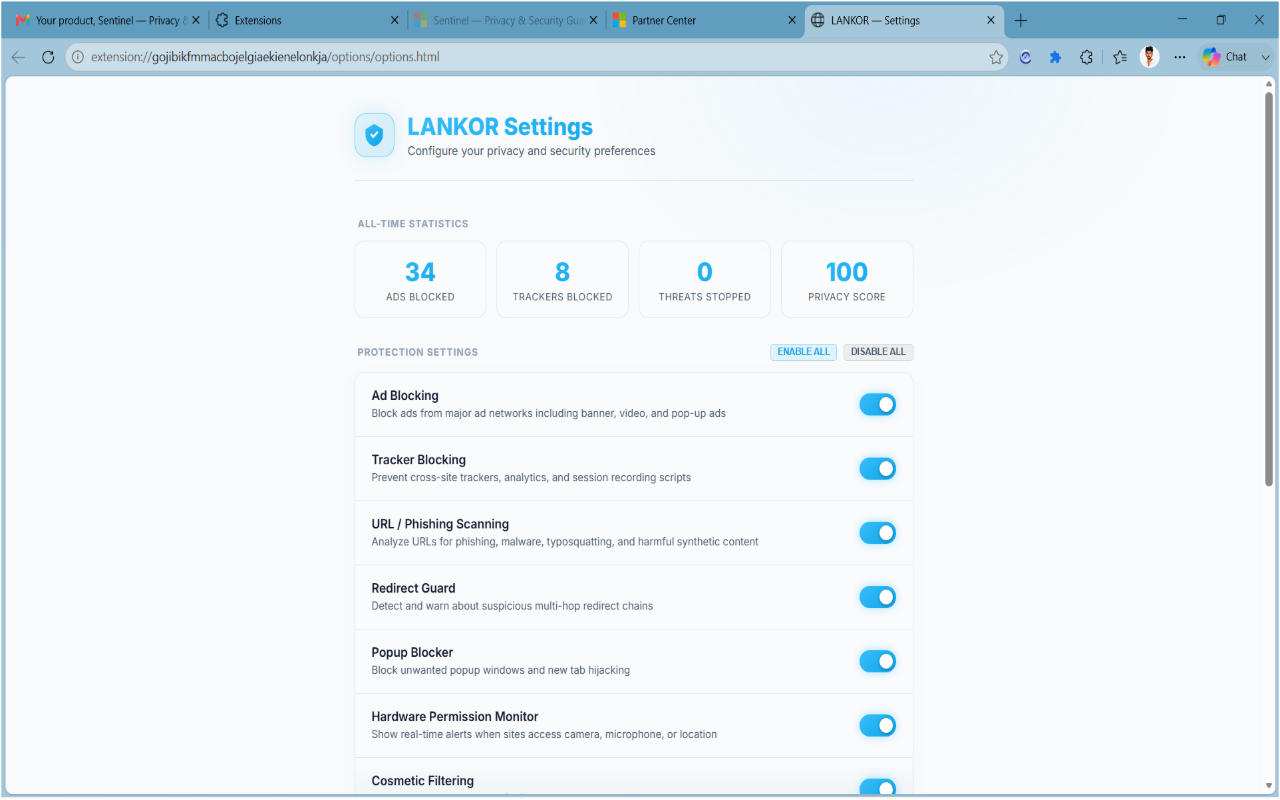Viewport: 1280px width, 800px height.
Task: Click the "Tracker Blocking" setting title
Action: click(419, 460)
